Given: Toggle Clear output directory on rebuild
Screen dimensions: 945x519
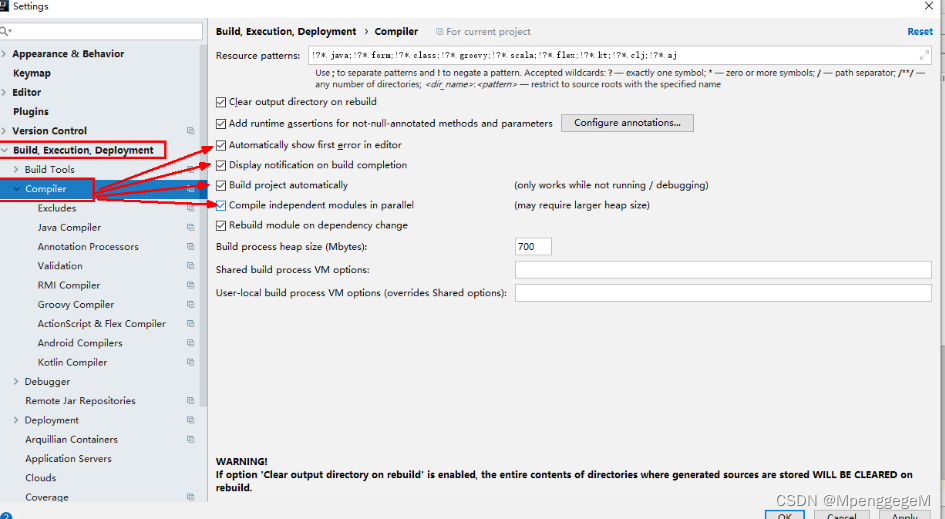Looking at the screenshot, I should [x=221, y=102].
